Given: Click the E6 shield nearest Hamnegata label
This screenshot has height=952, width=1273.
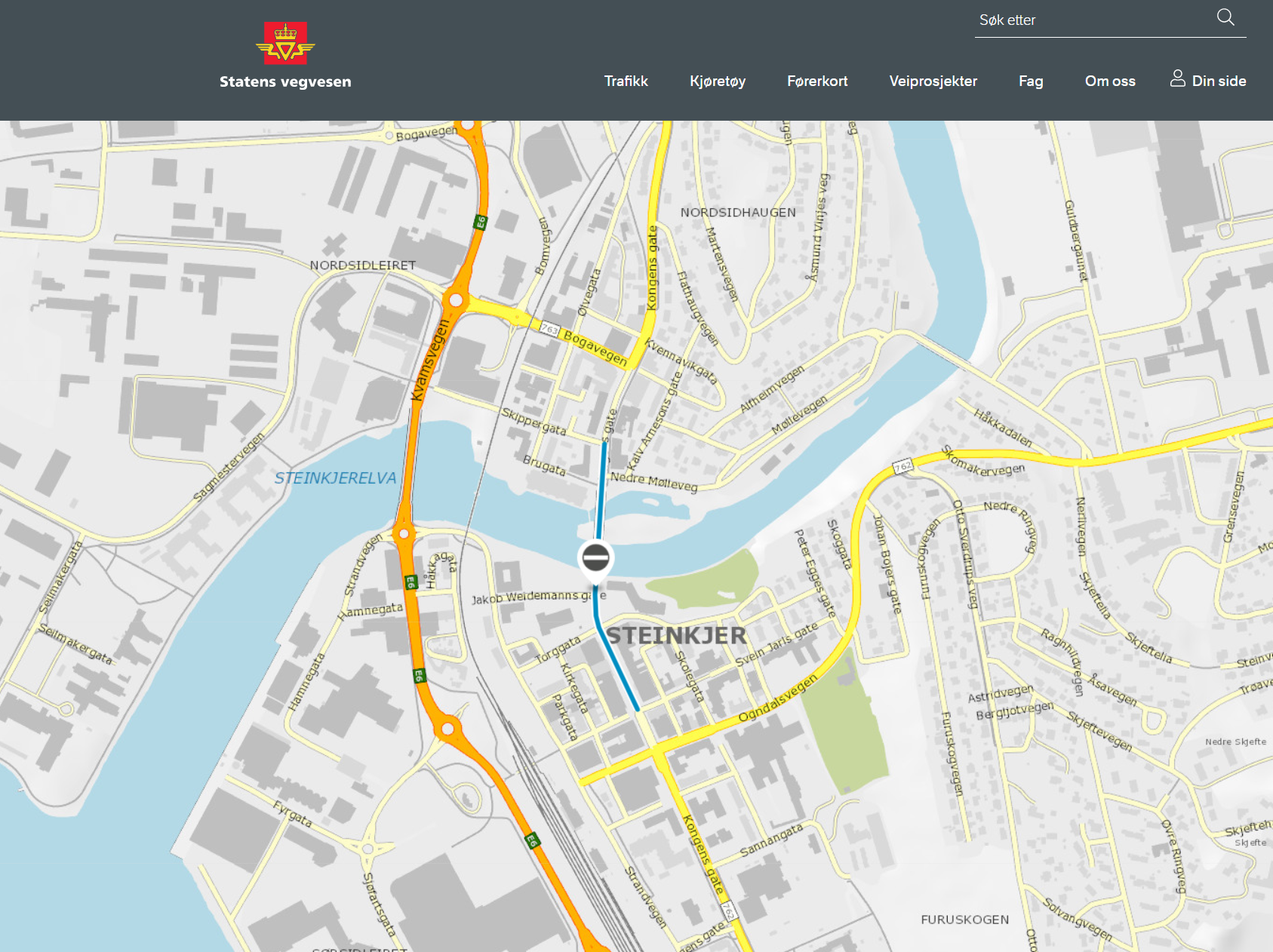Looking at the screenshot, I should 410,582.
